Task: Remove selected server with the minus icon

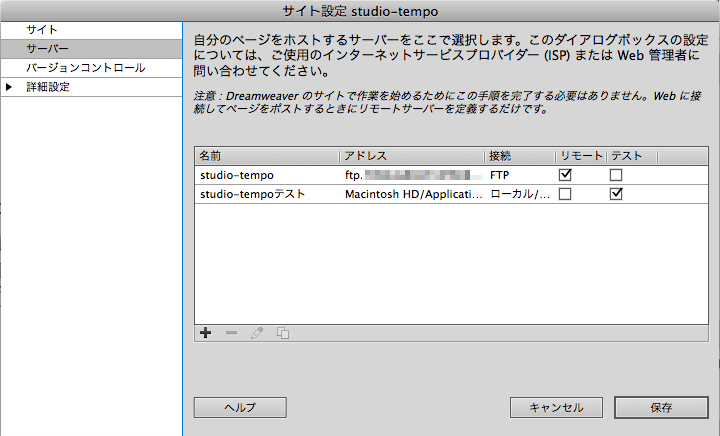Action: tap(231, 333)
